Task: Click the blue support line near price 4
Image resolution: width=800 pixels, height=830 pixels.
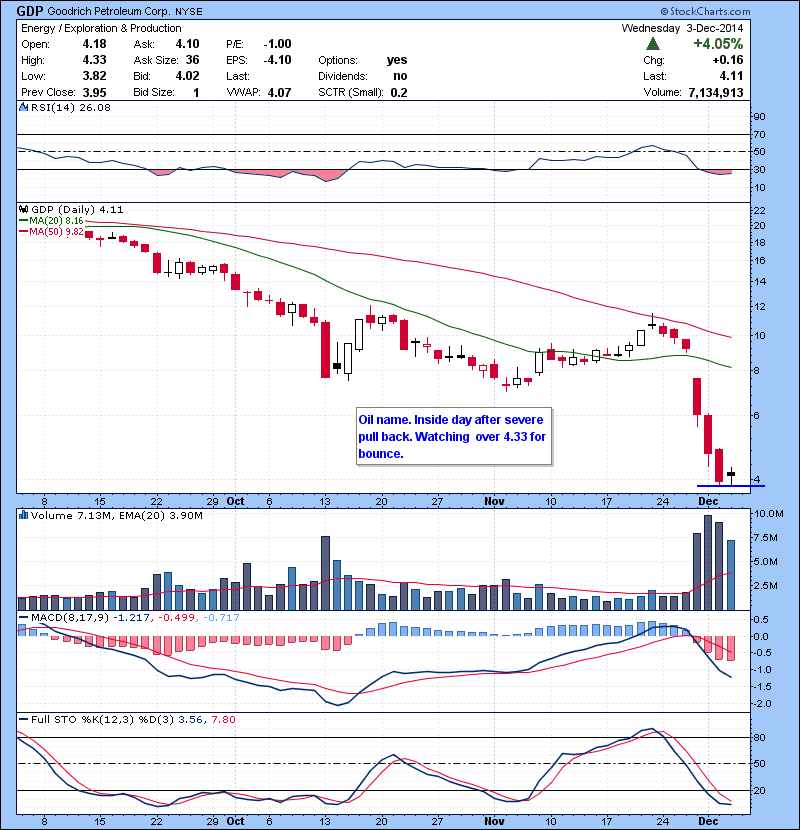Action: pyautogui.click(x=731, y=485)
